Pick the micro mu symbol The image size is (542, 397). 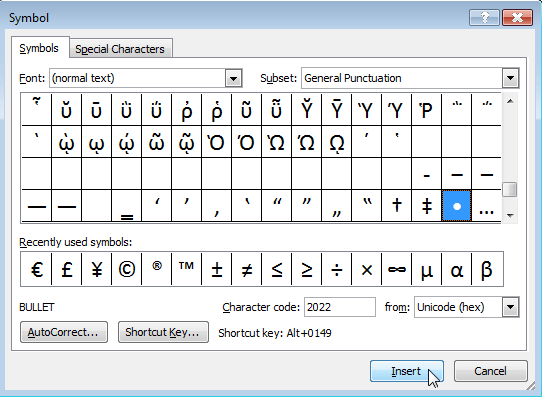pos(427,269)
